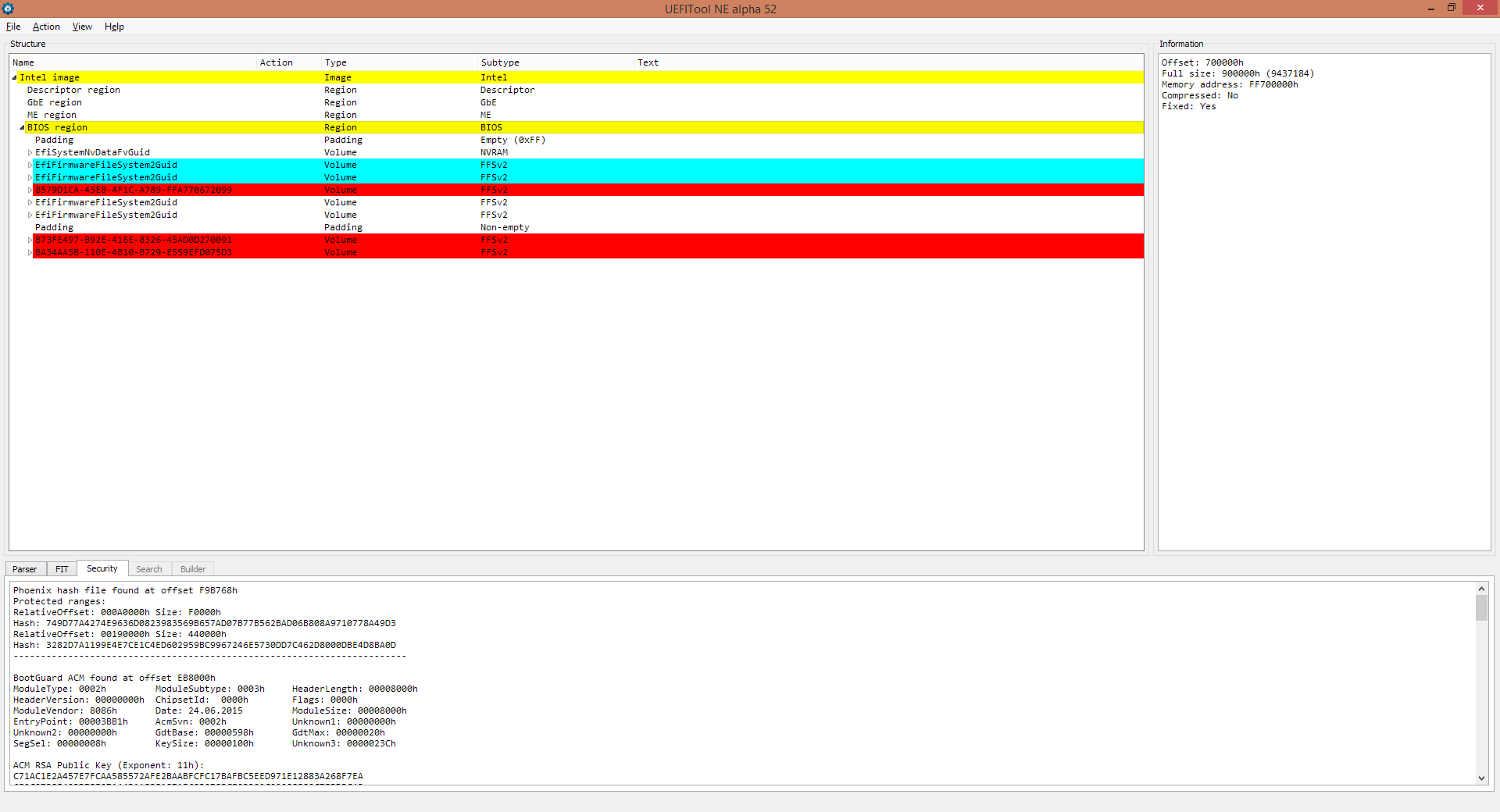Click the Action column header
This screenshot has width=1500, height=812.
click(289, 62)
